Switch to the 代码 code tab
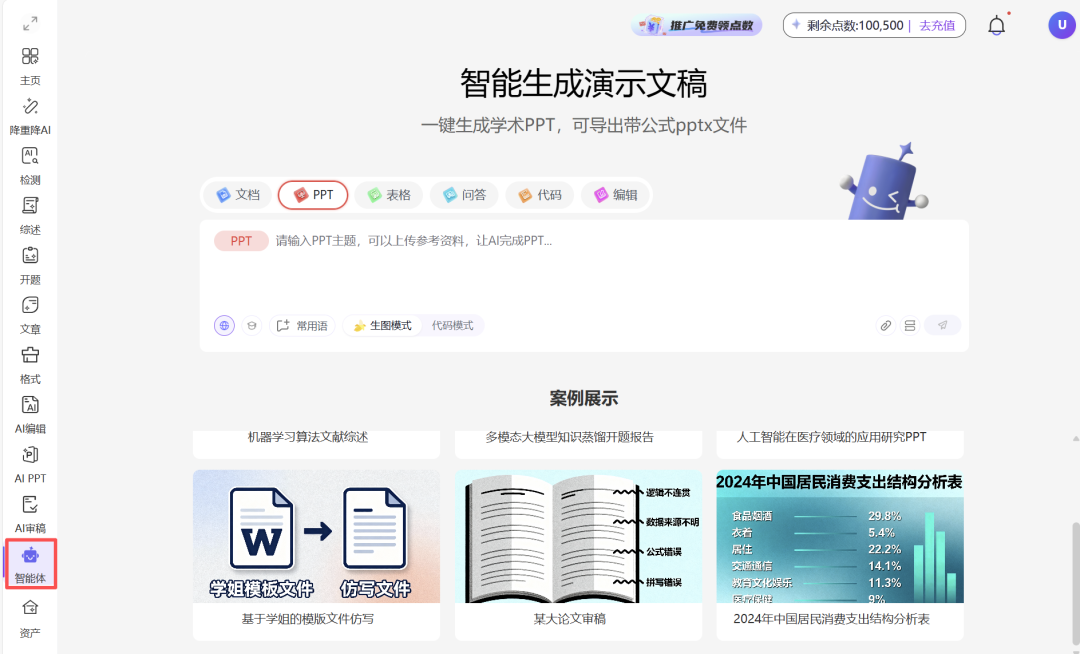This screenshot has height=654, width=1080. coord(539,195)
